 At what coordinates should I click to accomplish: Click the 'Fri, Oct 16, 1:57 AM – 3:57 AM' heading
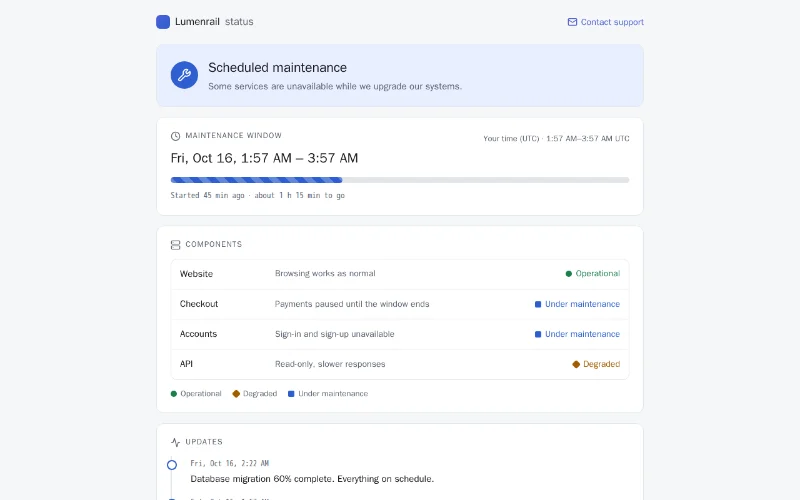tap(264, 158)
